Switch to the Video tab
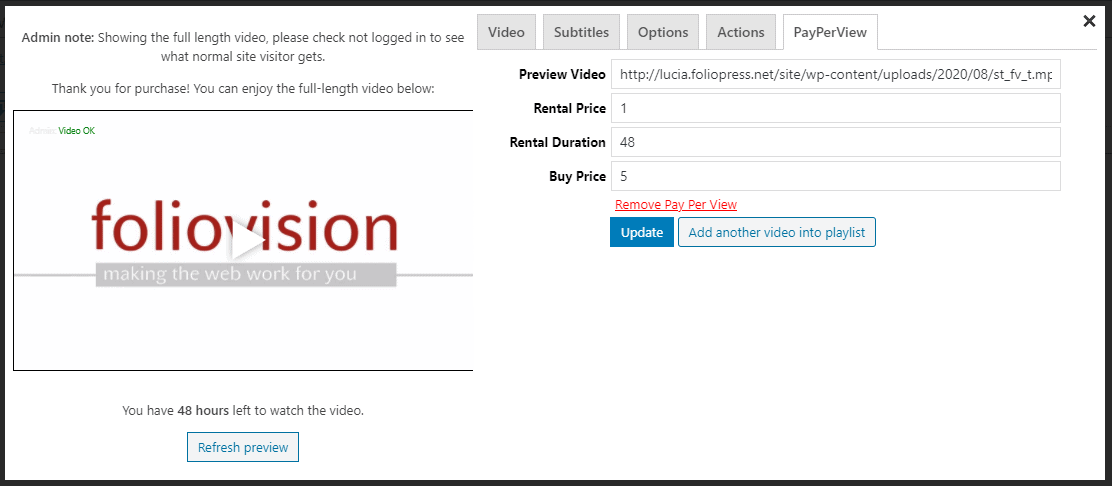This screenshot has height=486, width=1112. (506, 32)
